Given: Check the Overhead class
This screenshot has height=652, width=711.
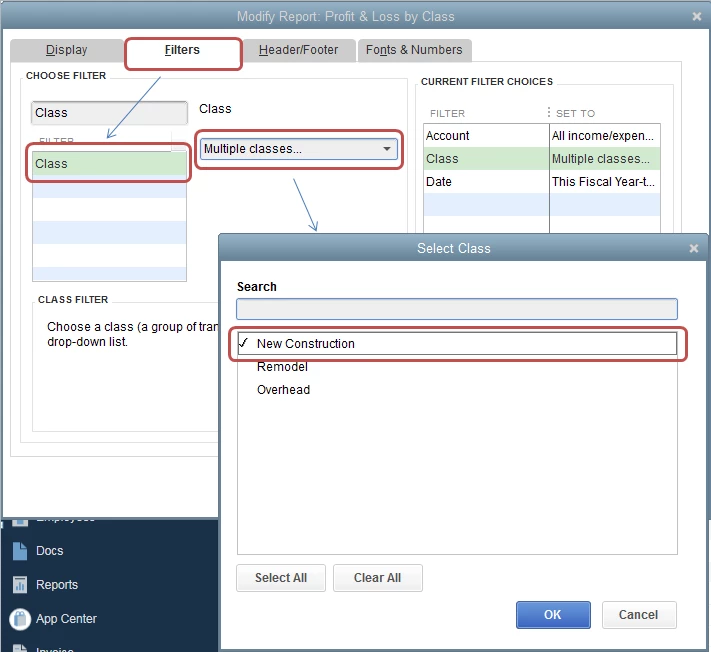Looking at the screenshot, I should [457, 389].
